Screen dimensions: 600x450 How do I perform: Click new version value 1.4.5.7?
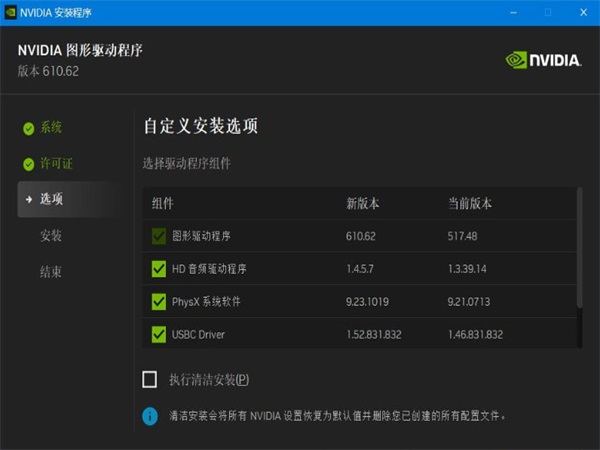point(360,269)
